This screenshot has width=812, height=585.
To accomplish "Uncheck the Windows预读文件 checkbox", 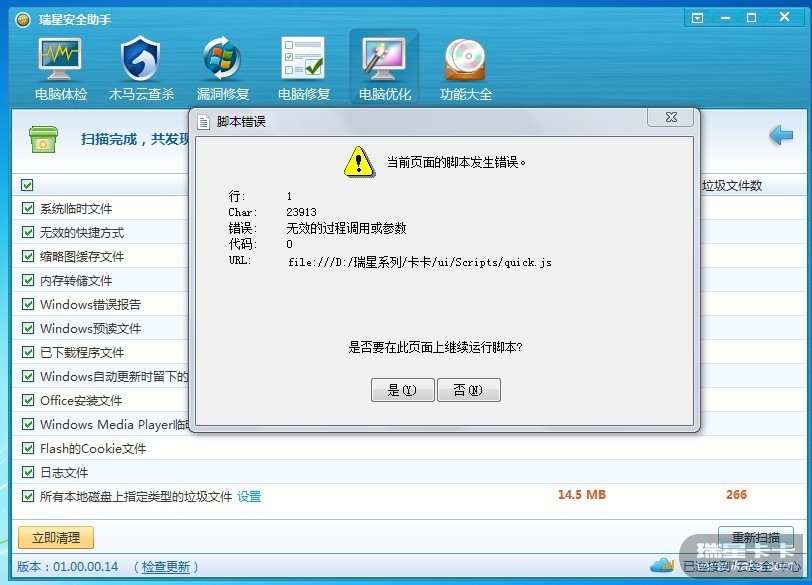I will 28,328.
